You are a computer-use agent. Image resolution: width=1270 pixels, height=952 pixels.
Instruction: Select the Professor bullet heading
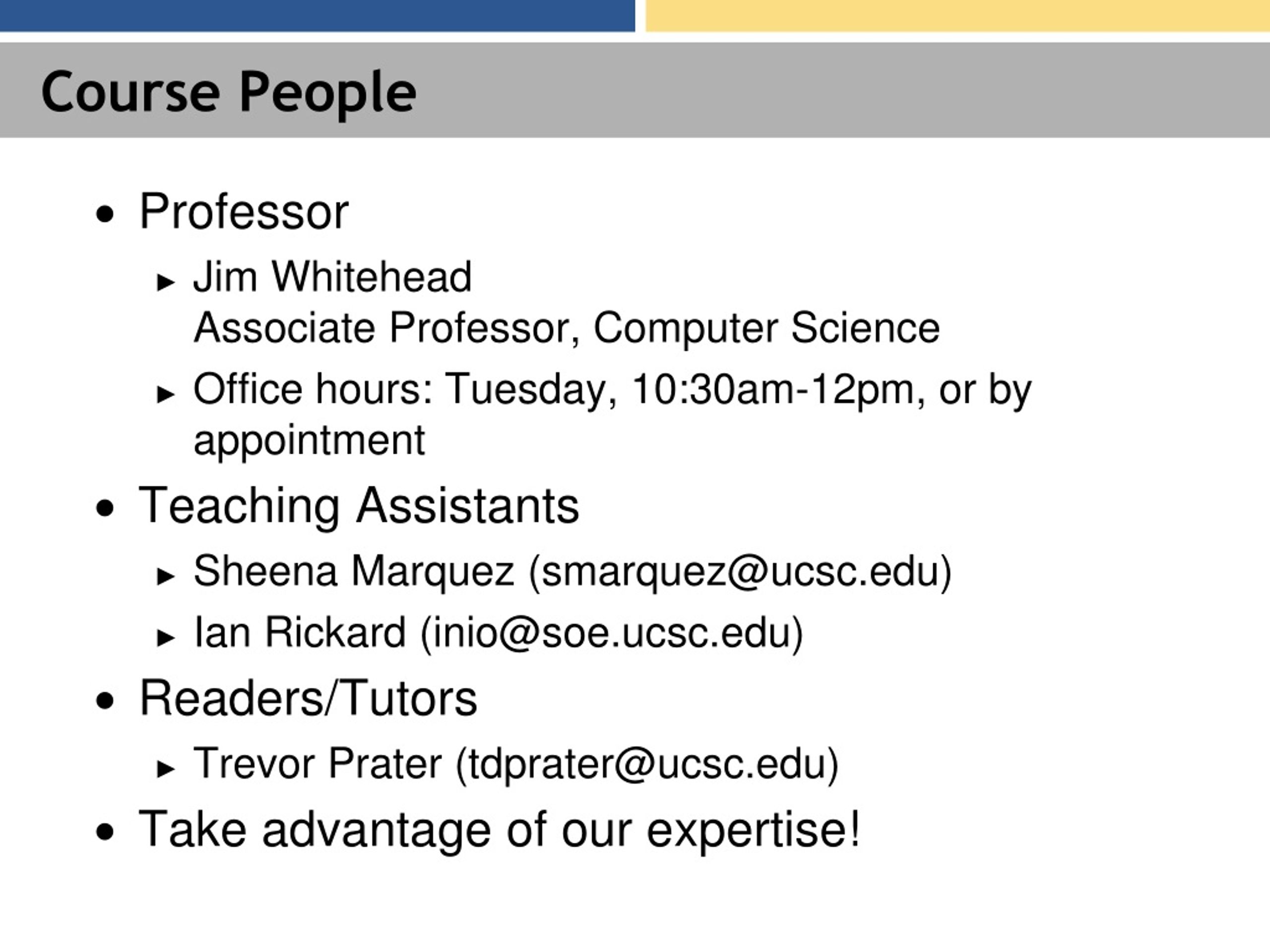pyautogui.click(x=244, y=212)
